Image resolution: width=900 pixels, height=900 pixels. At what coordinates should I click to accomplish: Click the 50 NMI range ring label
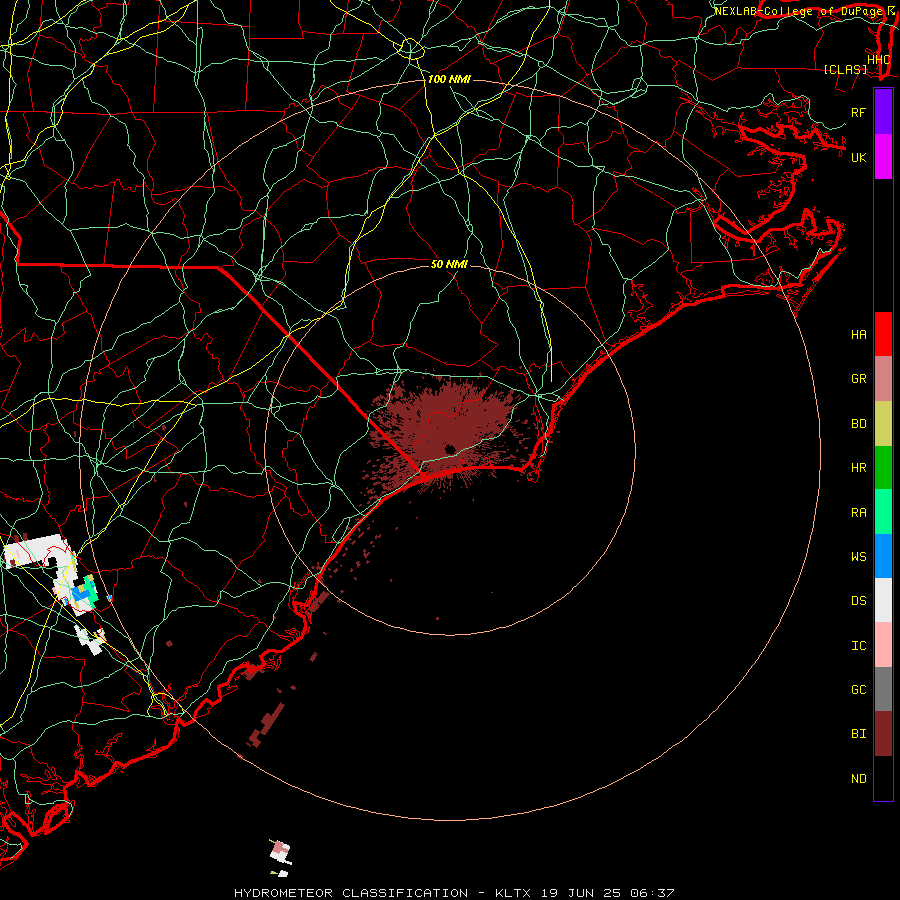coord(449,264)
